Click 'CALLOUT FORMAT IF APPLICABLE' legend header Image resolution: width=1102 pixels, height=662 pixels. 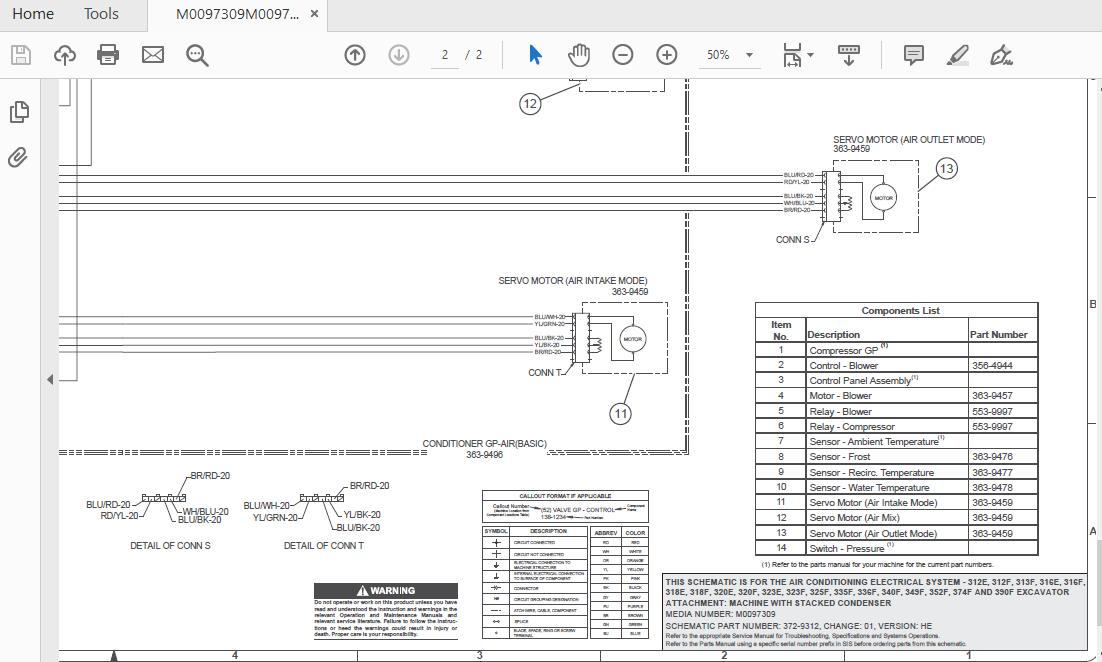pyautogui.click(x=565, y=496)
